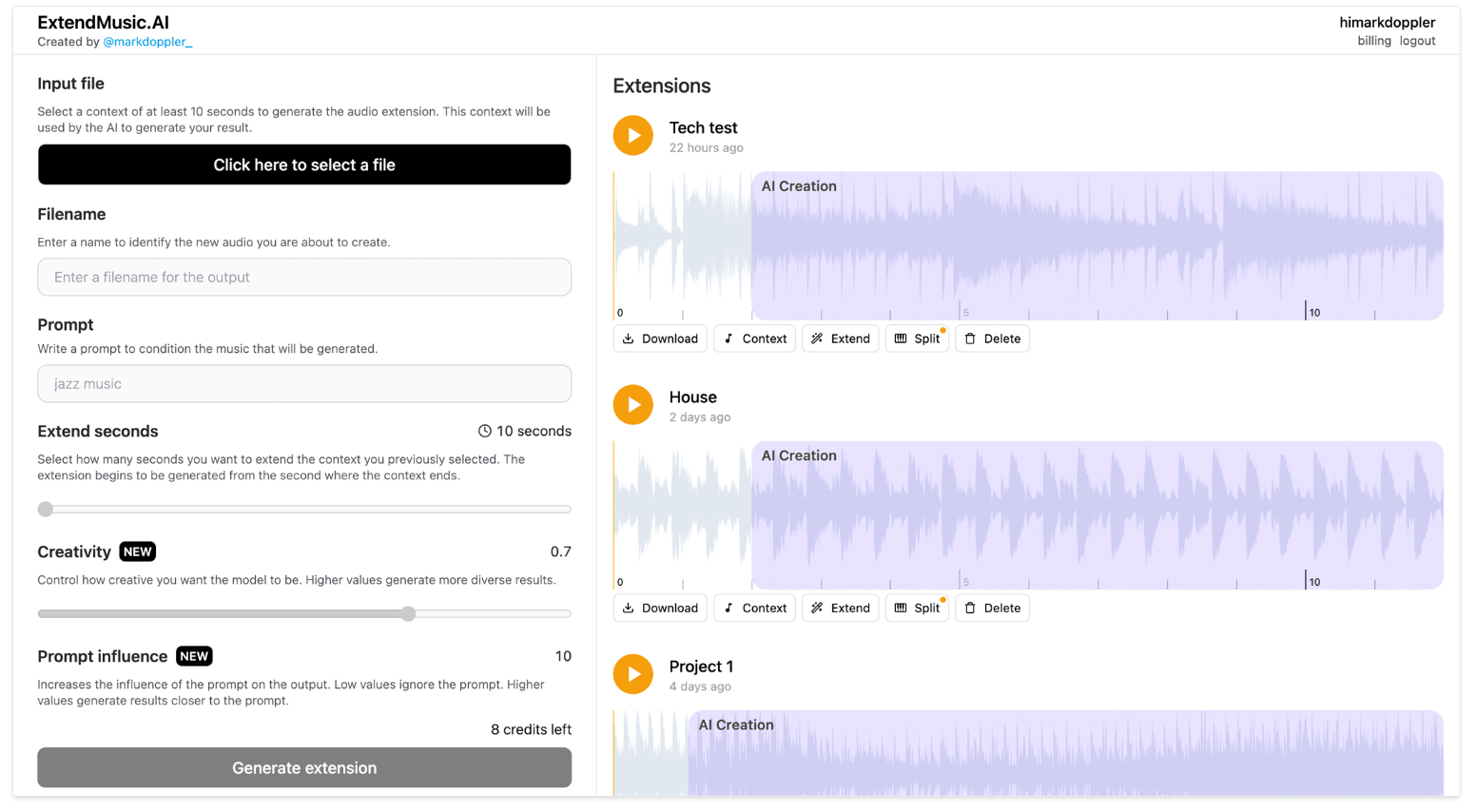
Task: Split the Tech test audio
Action: 917,338
